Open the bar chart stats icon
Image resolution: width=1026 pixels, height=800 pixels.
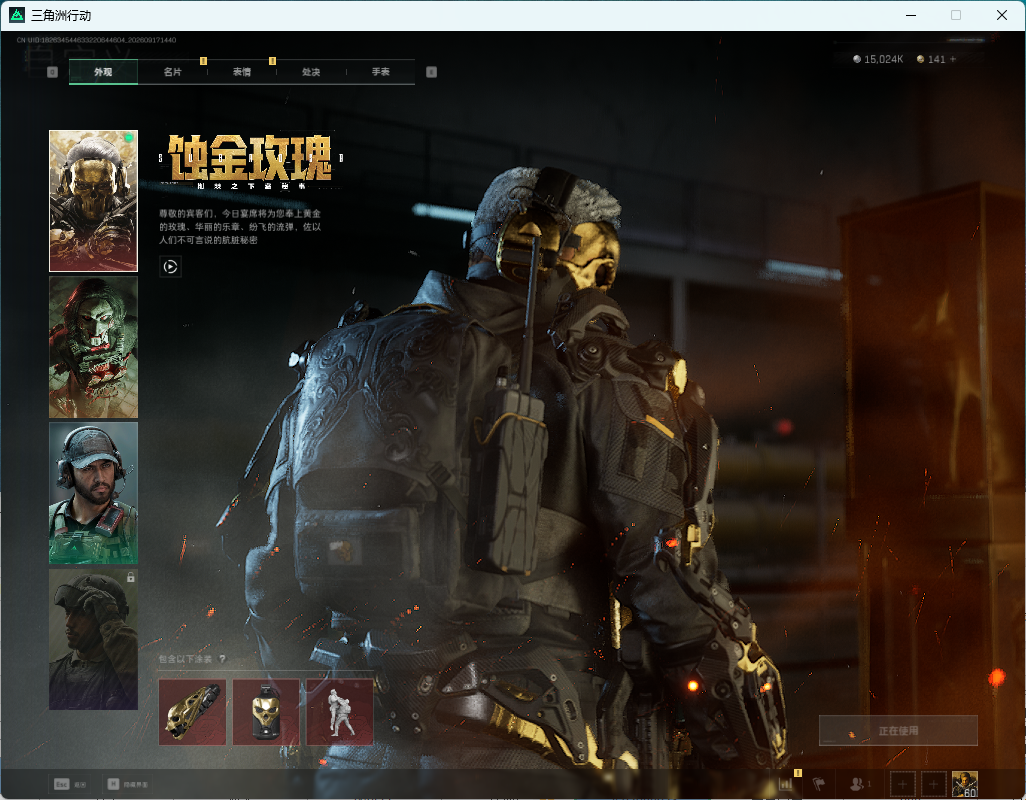click(786, 783)
